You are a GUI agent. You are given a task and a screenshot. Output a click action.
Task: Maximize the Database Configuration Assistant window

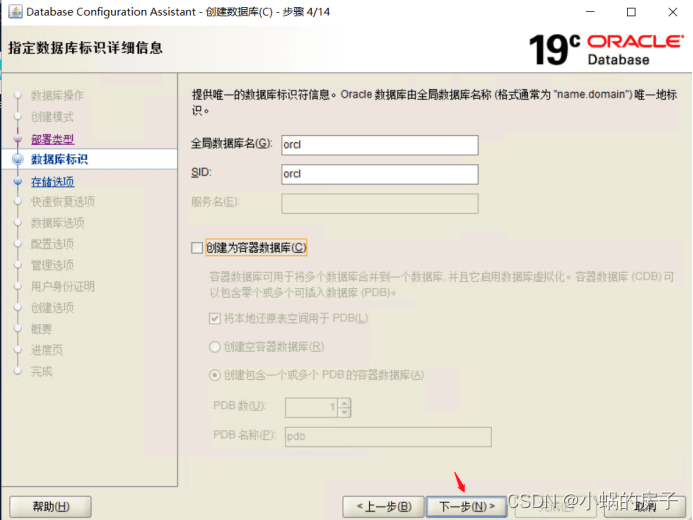(x=631, y=12)
